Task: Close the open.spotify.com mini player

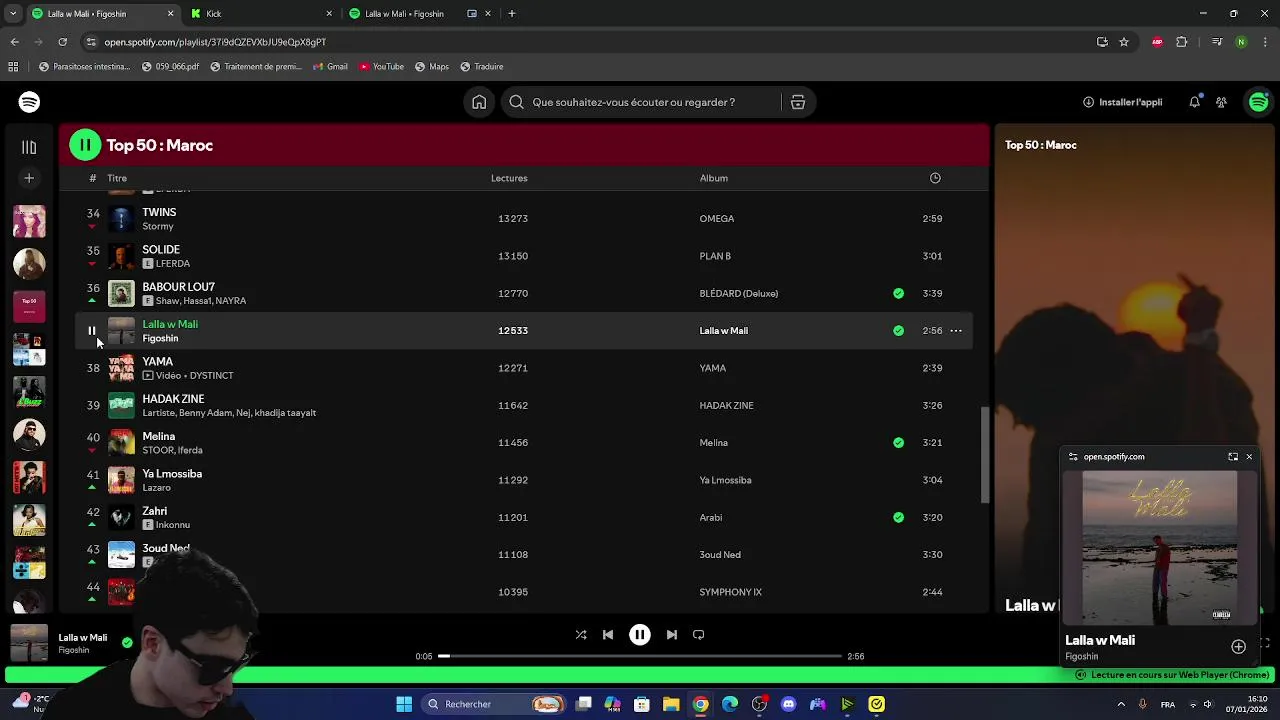Action: click(1249, 457)
